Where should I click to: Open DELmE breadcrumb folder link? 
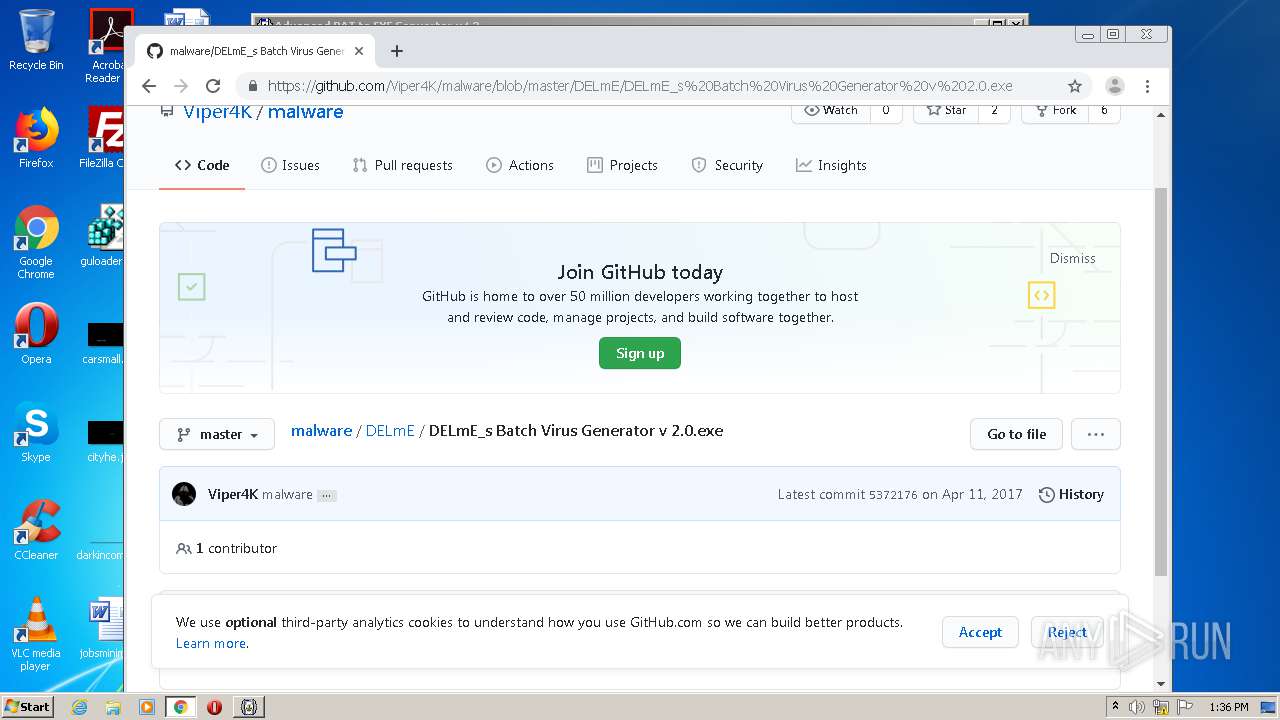point(390,431)
